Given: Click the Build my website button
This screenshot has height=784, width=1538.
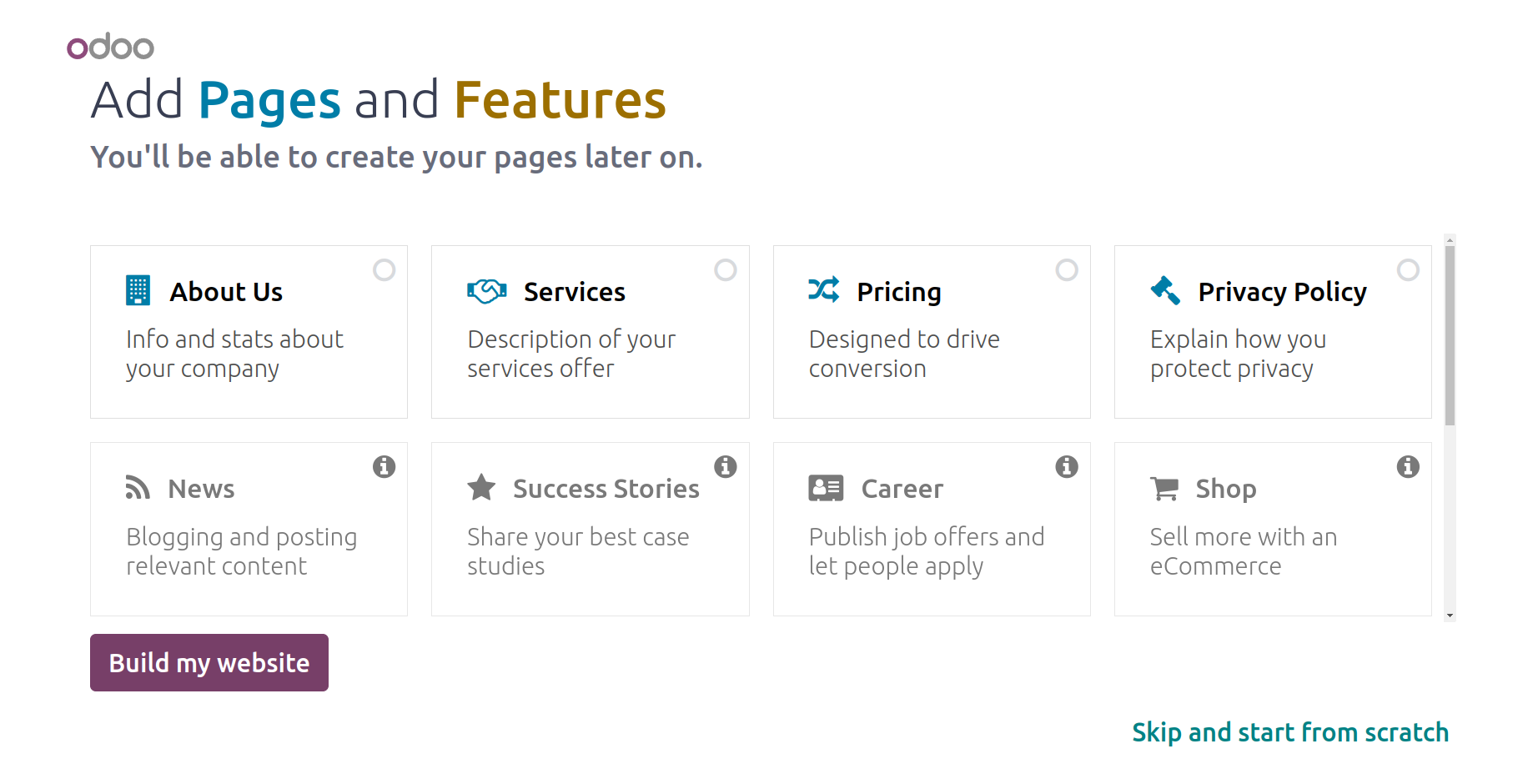Looking at the screenshot, I should pyautogui.click(x=209, y=662).
